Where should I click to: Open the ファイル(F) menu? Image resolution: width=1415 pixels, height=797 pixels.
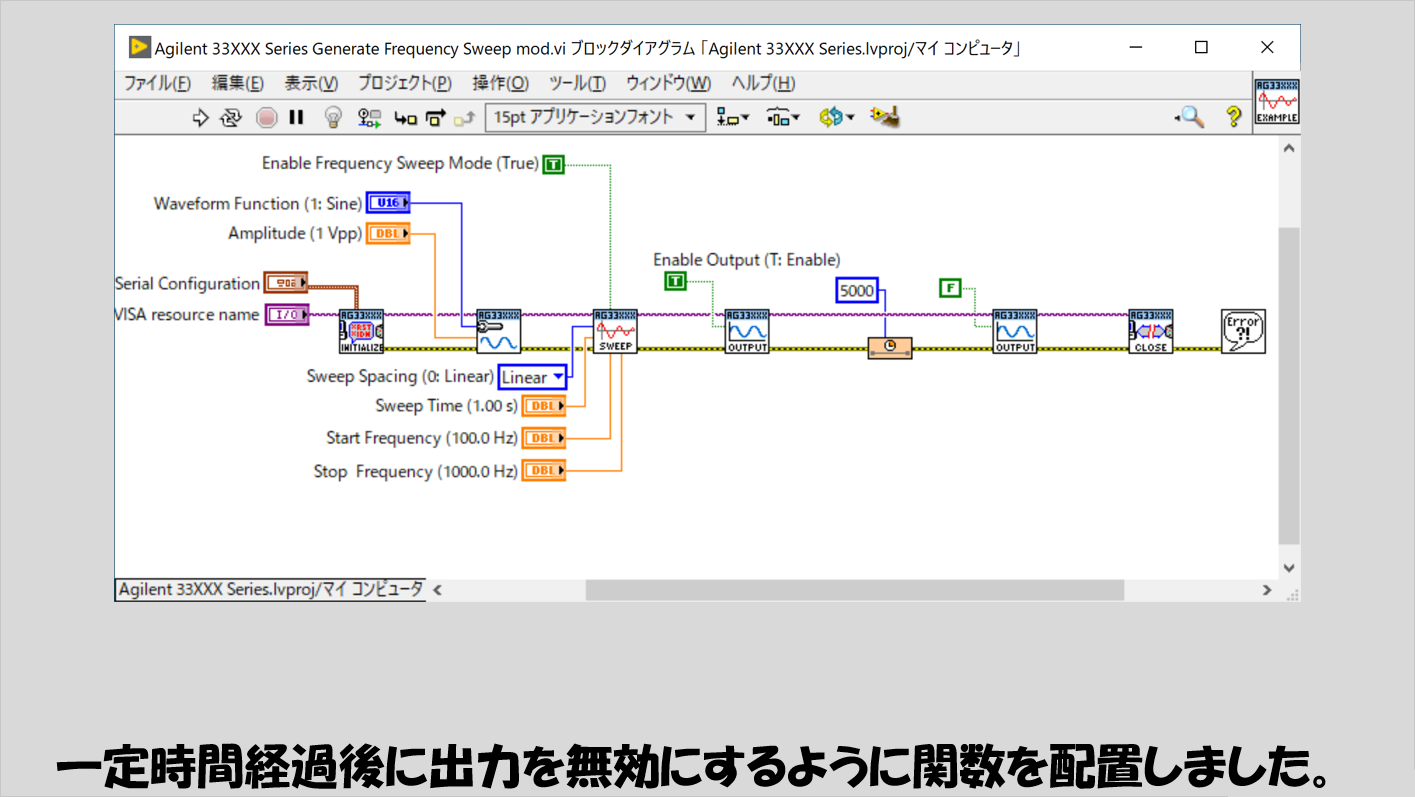157,83
